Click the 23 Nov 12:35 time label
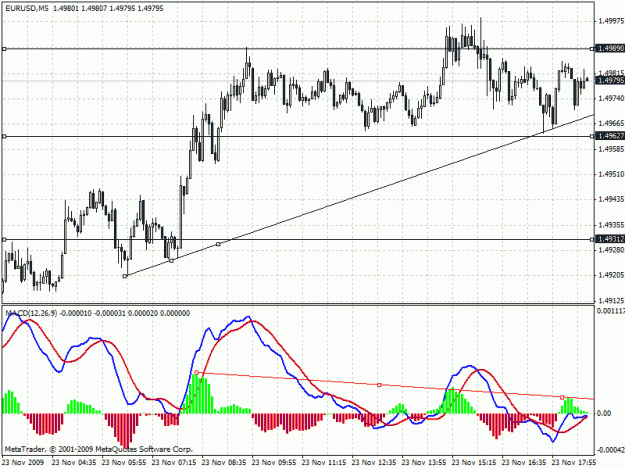This screenshot has height=469, width=625. coord(374,463)
